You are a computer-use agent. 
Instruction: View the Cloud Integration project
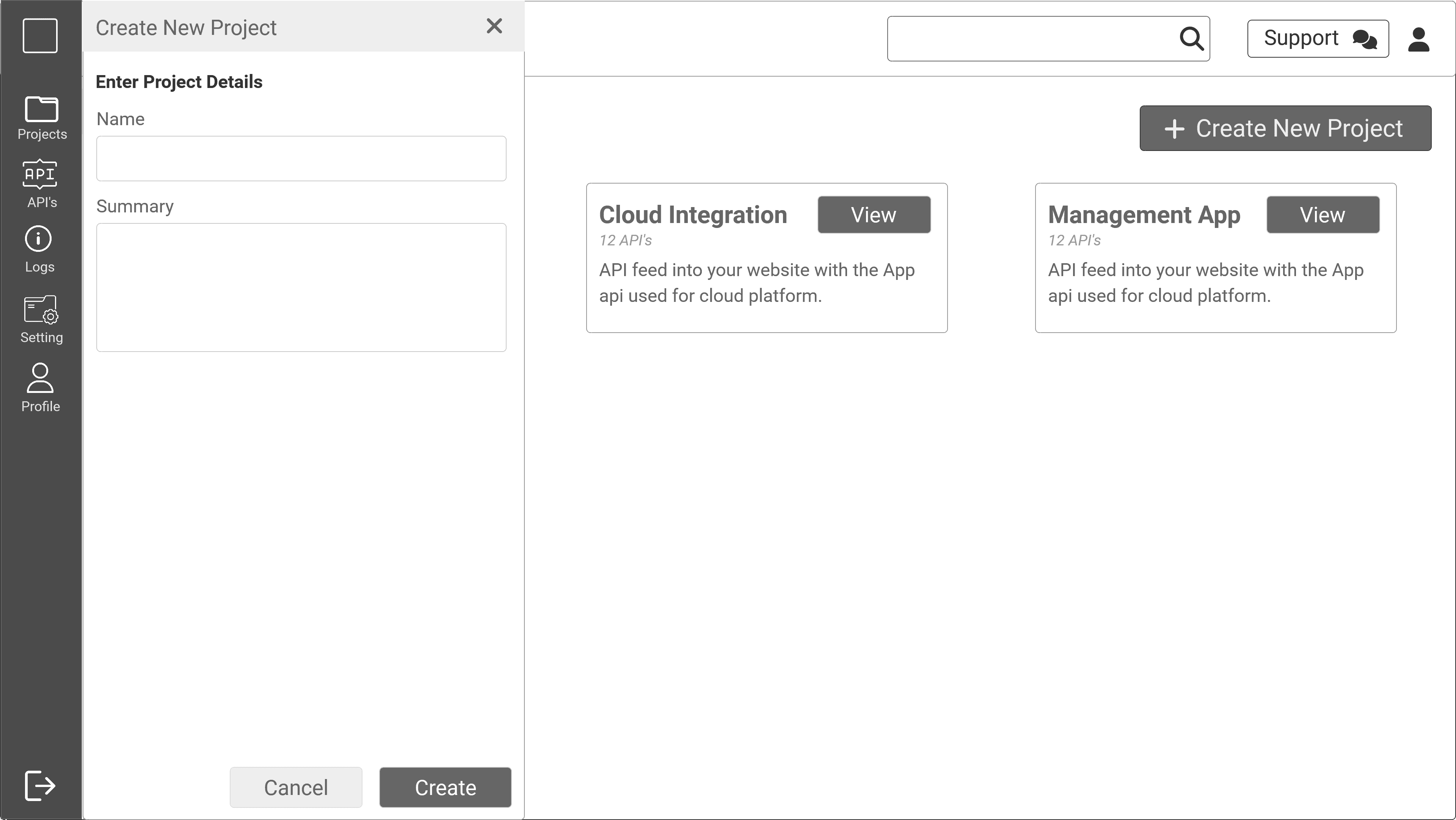(x=873, y=215)
